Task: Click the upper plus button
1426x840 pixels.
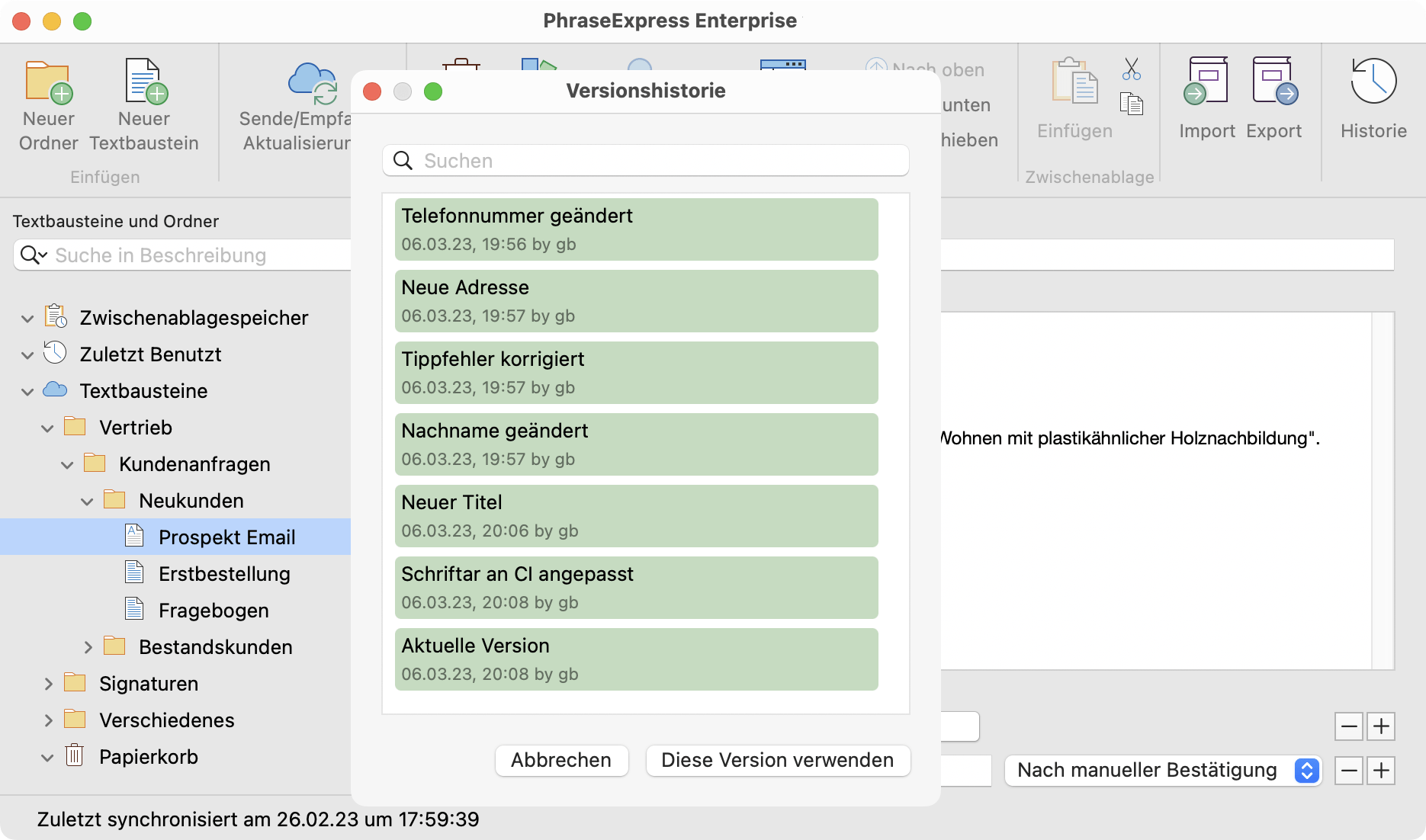Action: [x=1381, y=726]
